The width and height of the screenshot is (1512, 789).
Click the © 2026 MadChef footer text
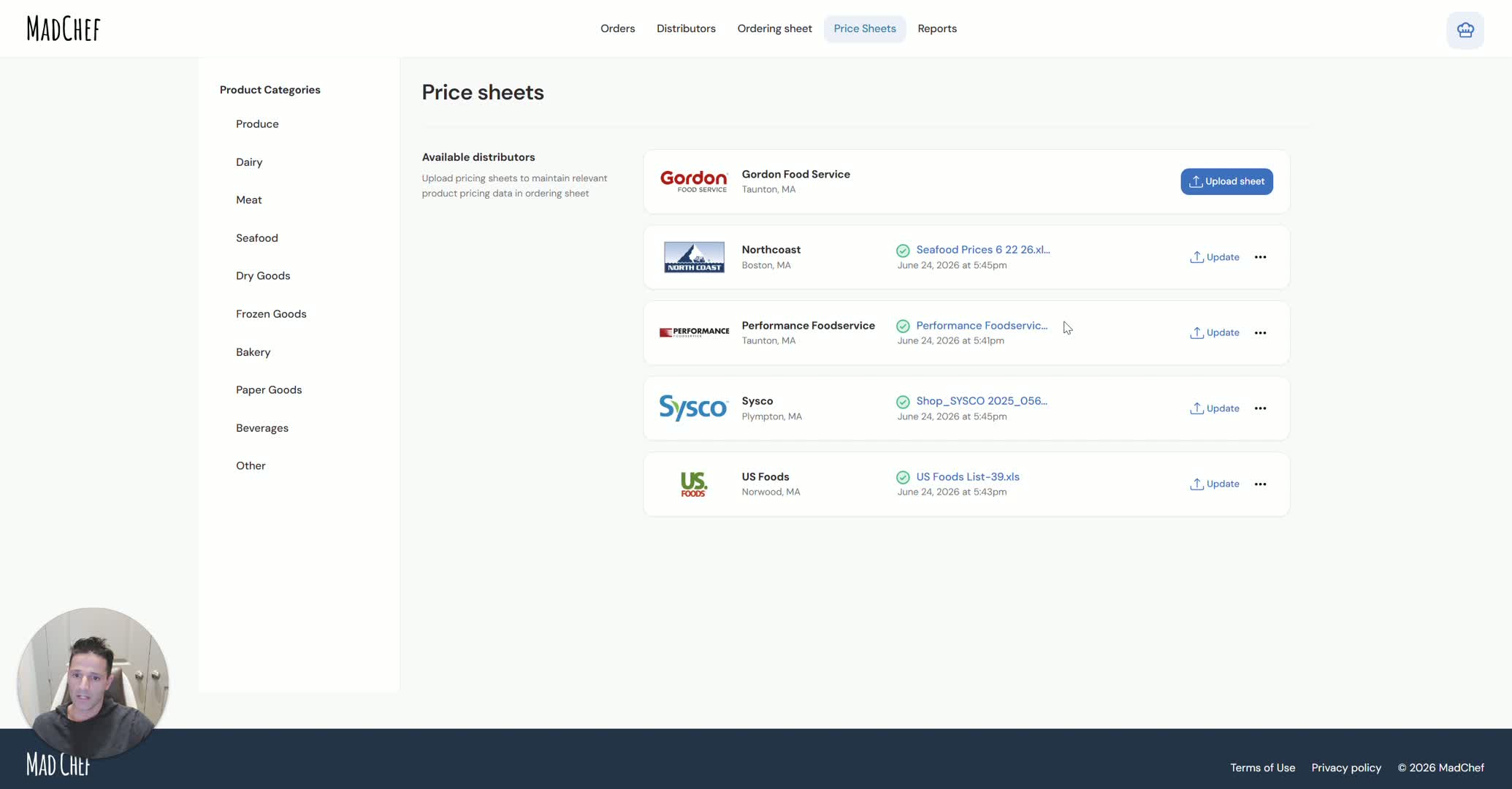(1440, 768)
